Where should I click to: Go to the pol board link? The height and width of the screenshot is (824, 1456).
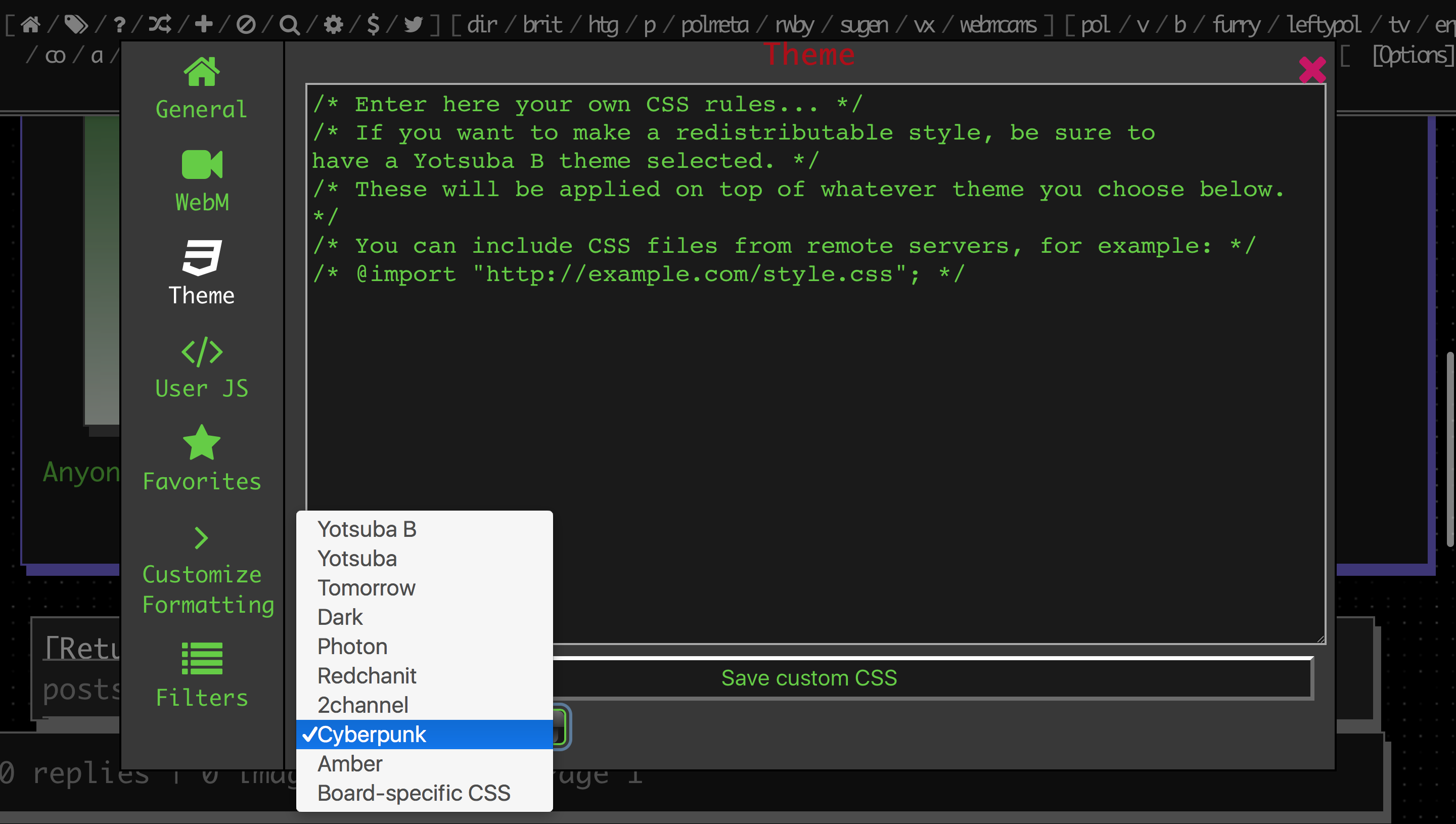(1096, 25)
